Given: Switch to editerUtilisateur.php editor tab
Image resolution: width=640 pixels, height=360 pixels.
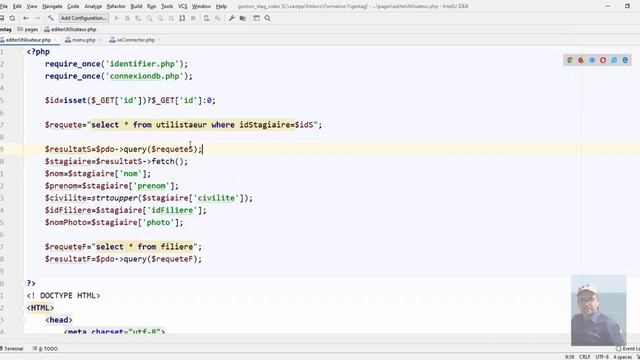Looking at the screenshot, I should point(28,40).
